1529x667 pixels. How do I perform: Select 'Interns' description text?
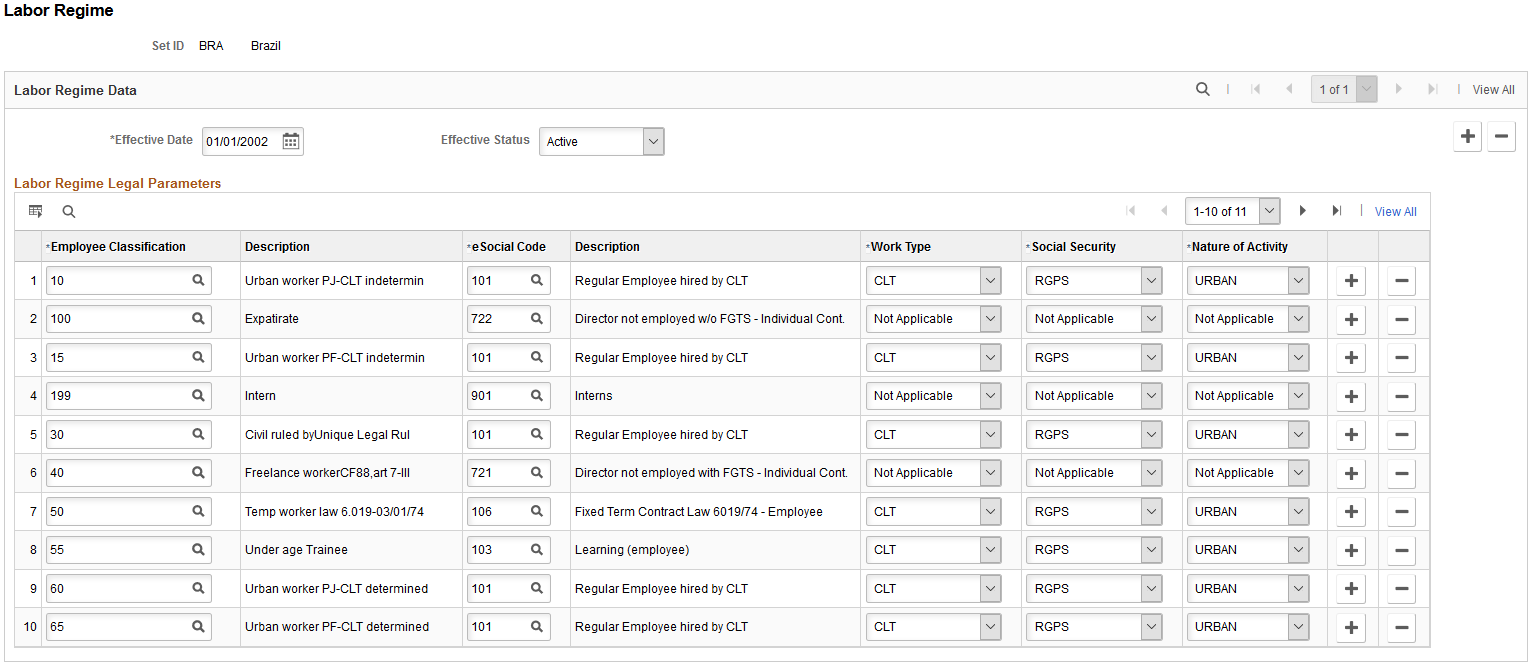(x=594, y=396)
